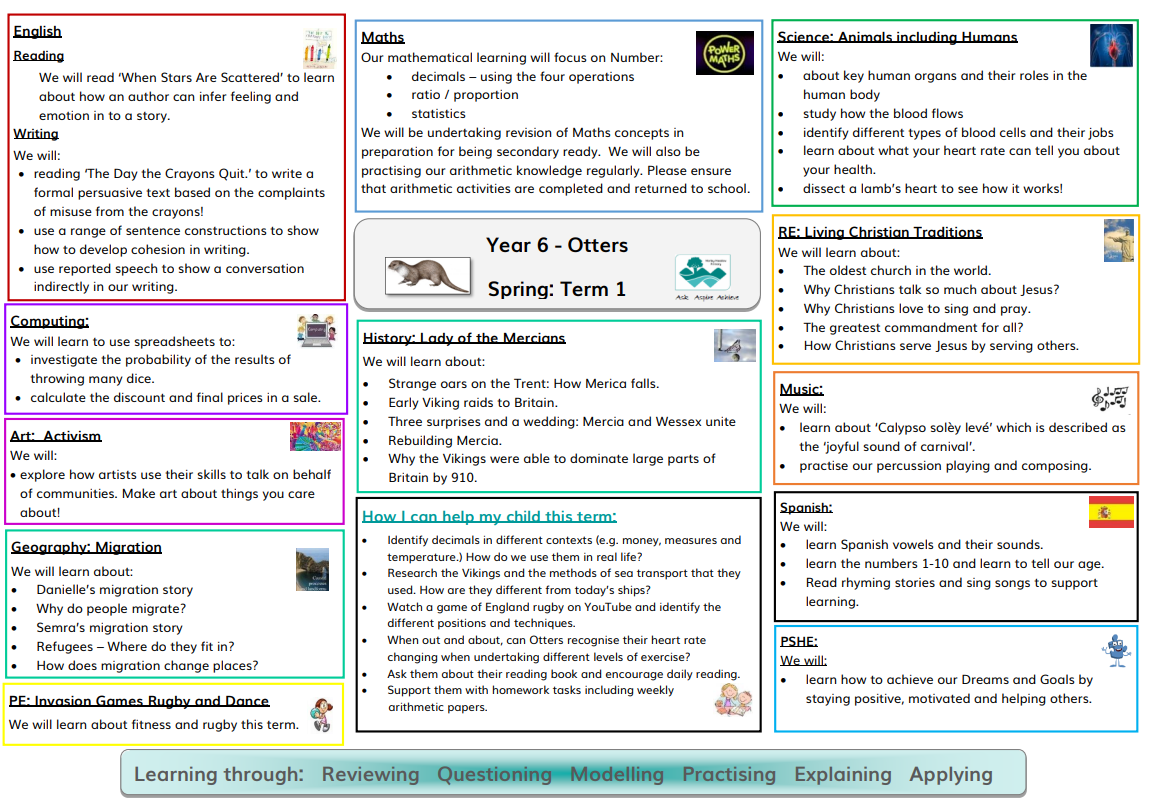1165x799 pixels.
Task: Select the Spanish flag icon
Action: pos(1111,512)
